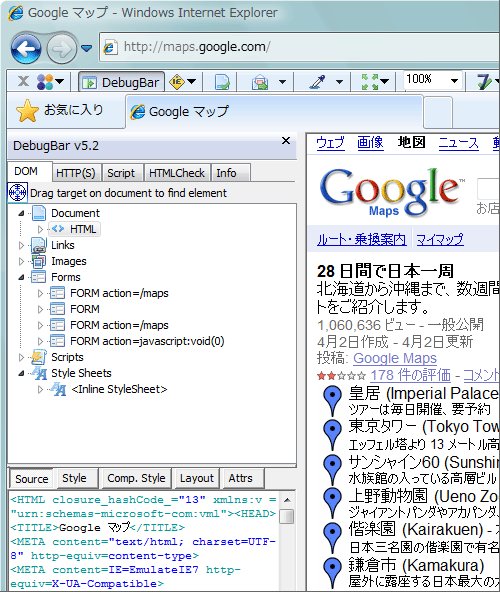Switch to the Comp. Style tab
Viewport: 500px width, 592px height.
136,478
